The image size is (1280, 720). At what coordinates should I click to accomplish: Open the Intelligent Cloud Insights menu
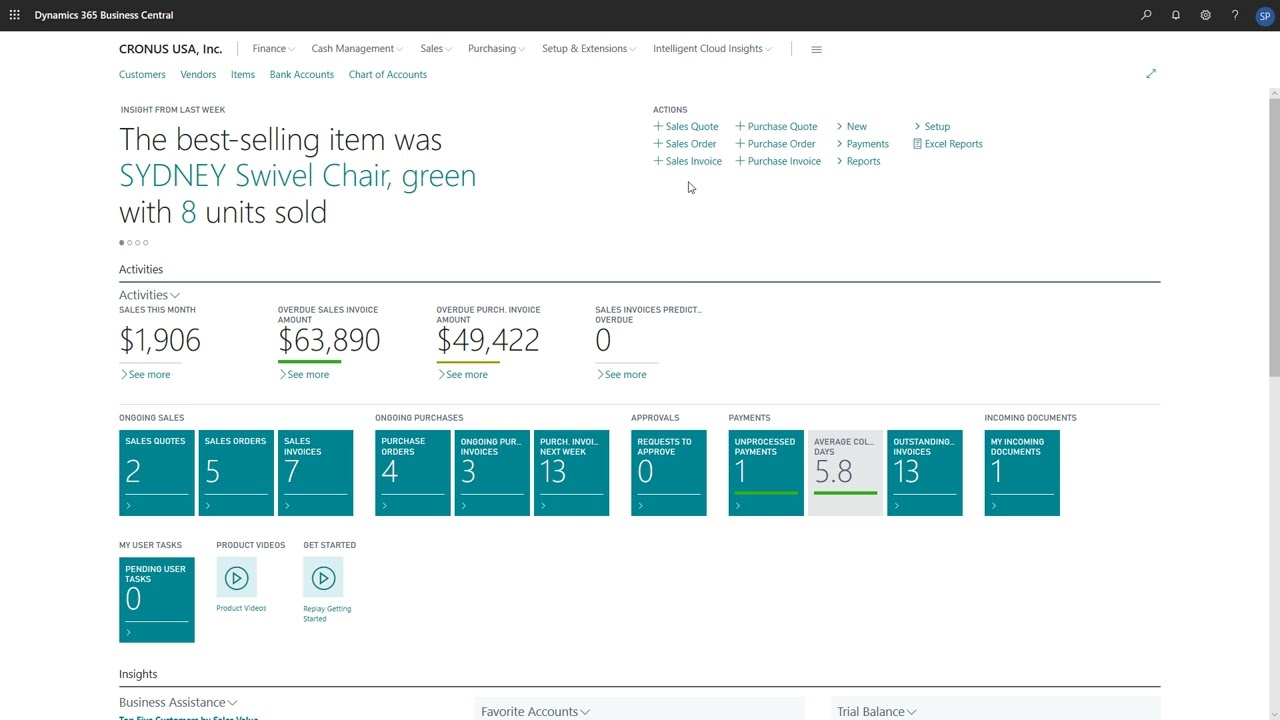coord(712,49)
